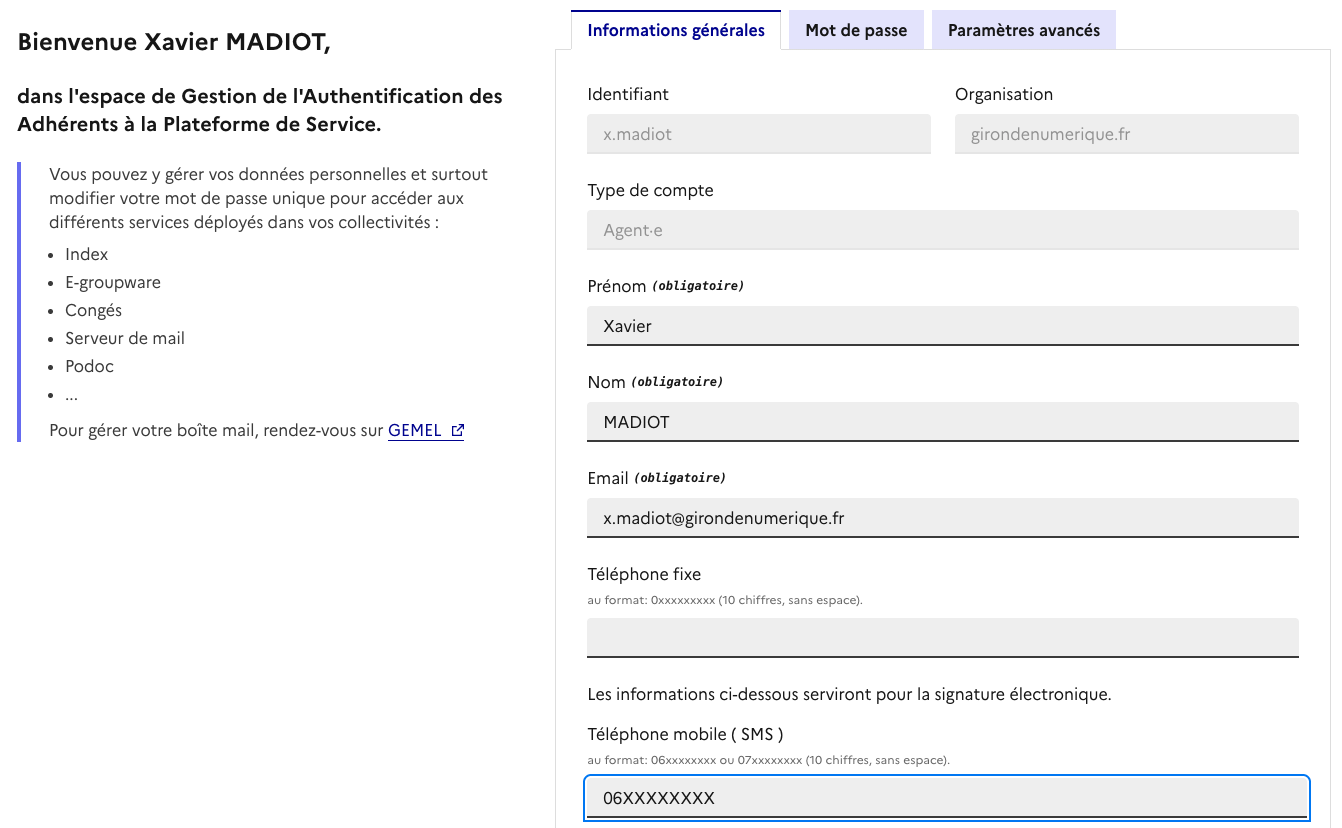This screenshot has height=828, width=1342.
Task: Focus the Prénom field containing Xavier
Action: pos(943,326)
